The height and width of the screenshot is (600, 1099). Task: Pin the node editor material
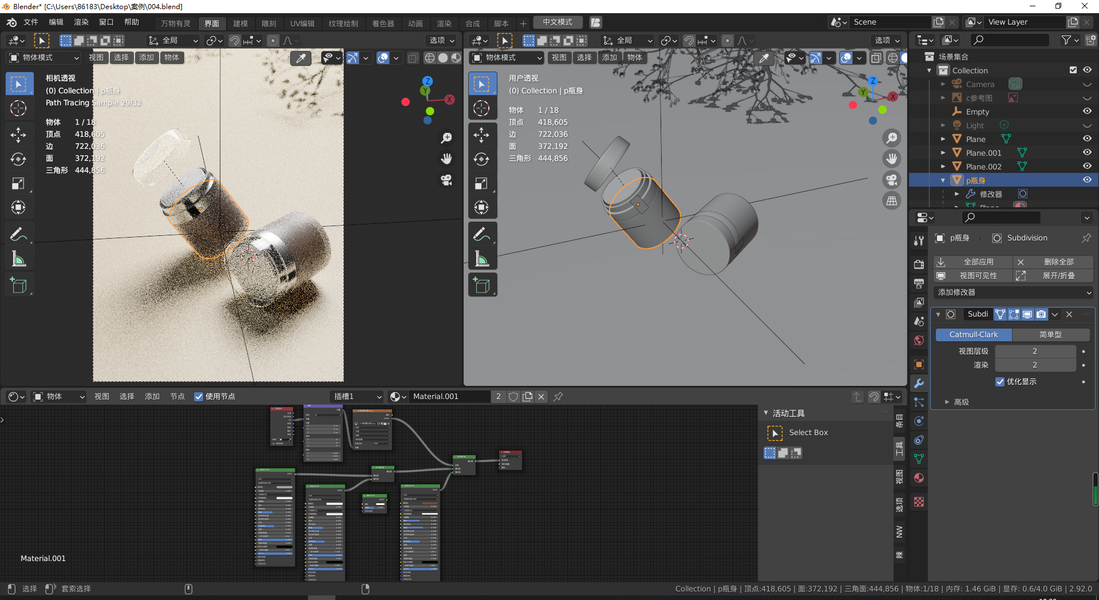click(x=558, y=397)
